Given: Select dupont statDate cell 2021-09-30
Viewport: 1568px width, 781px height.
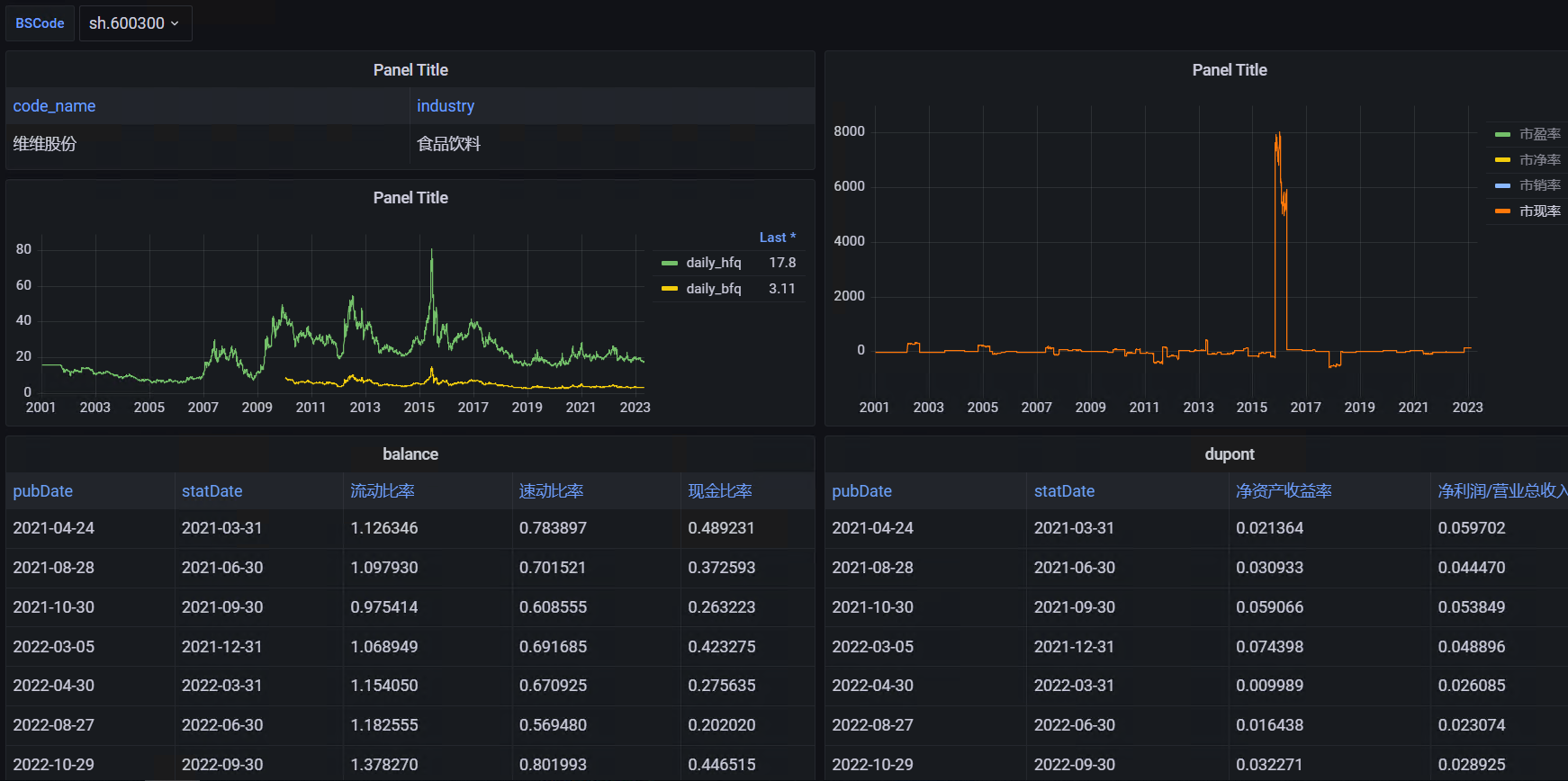Looking at the screenshot, I should [1127, 607].
